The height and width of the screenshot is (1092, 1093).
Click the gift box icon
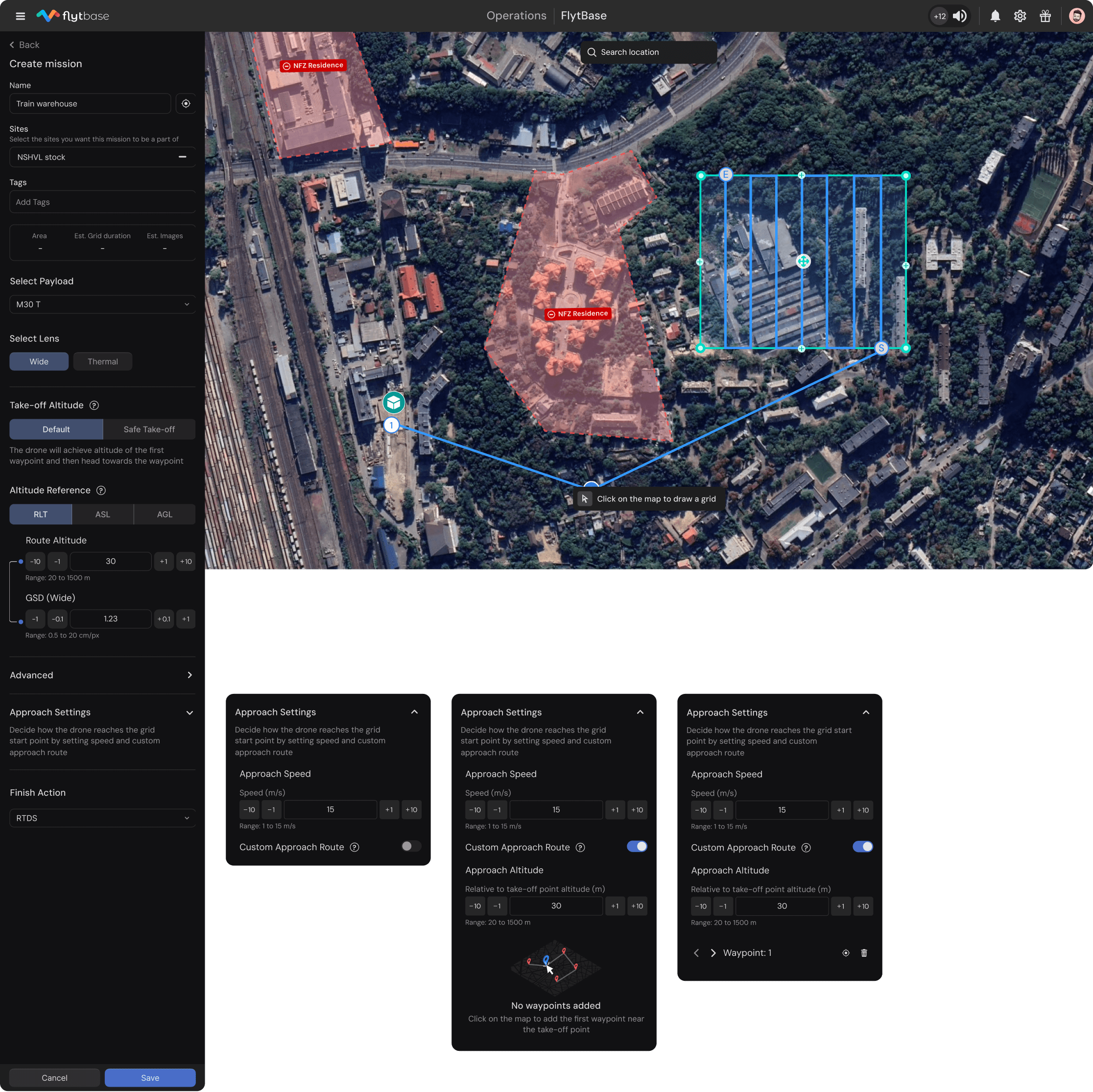(1045, 16)
